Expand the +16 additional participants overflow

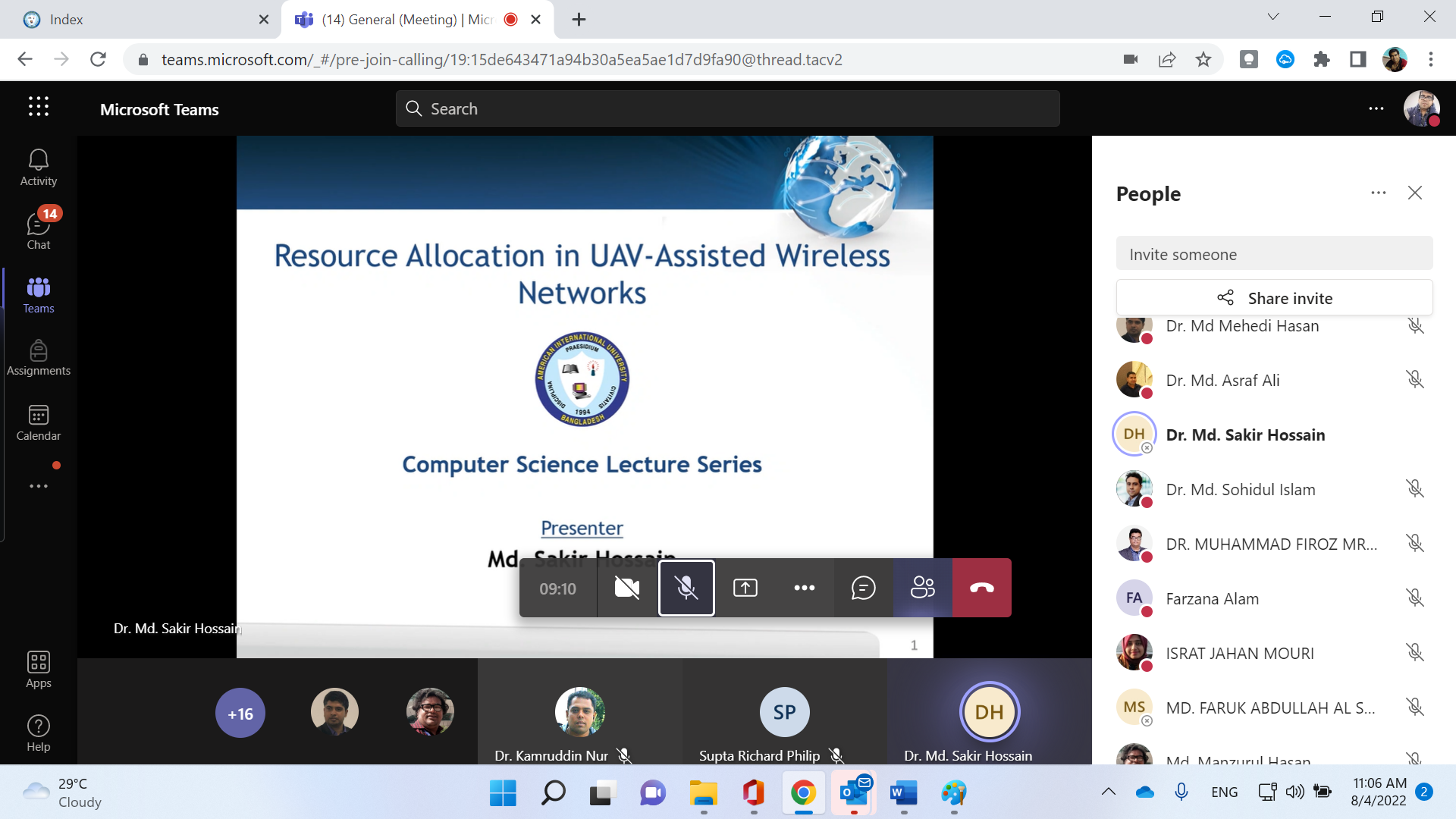(x=240, y=713)
